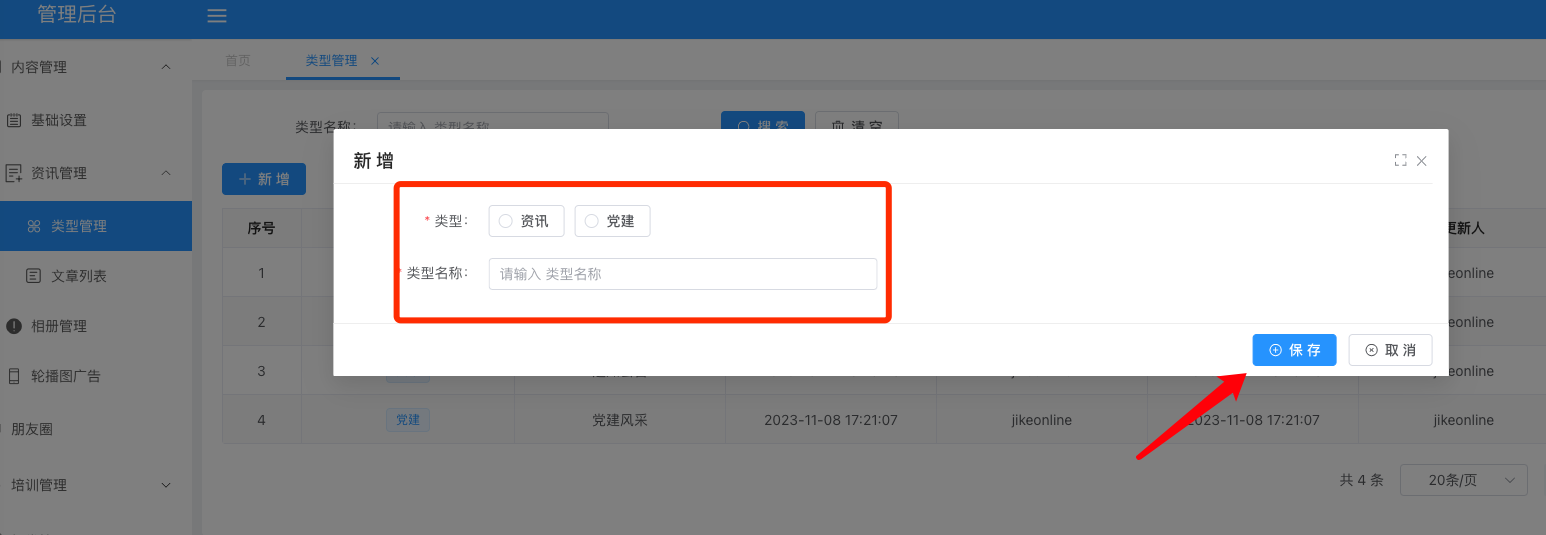Open the 20条/页 page size dropdown
The image size is (1546, 535).
(1463, 480)
